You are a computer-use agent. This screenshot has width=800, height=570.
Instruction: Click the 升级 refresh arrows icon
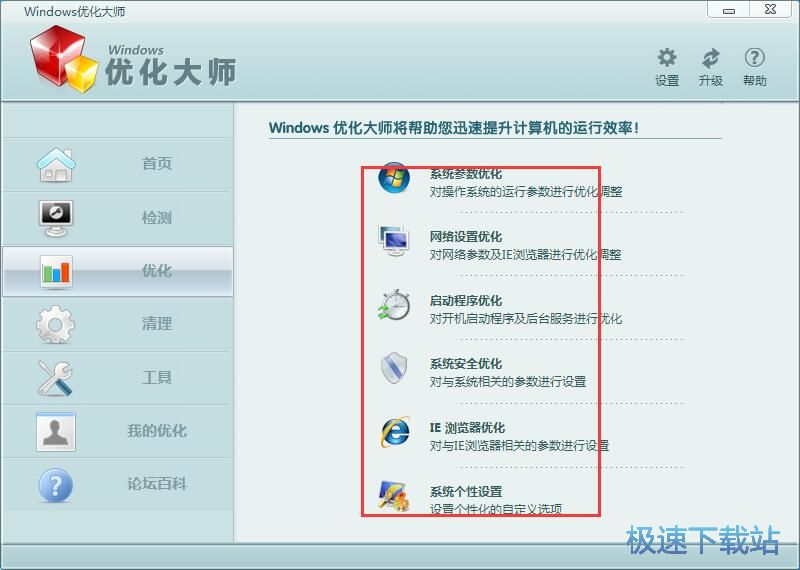tap(710, 58)
